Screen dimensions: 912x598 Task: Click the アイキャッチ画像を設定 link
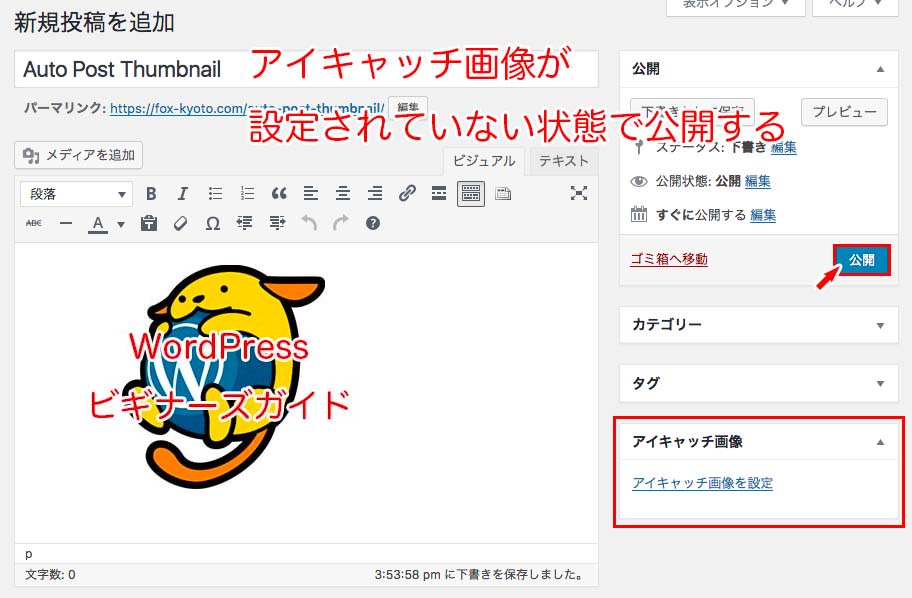703,483
